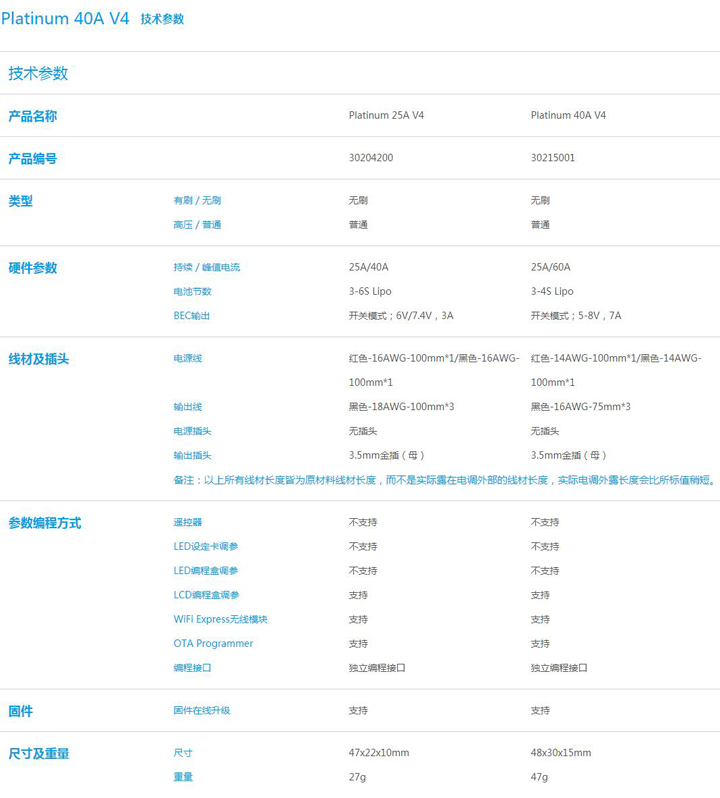Viewport: 720px width, 798px height.
Task: Click the 产品编号 row label
Action: pos(33,158)
